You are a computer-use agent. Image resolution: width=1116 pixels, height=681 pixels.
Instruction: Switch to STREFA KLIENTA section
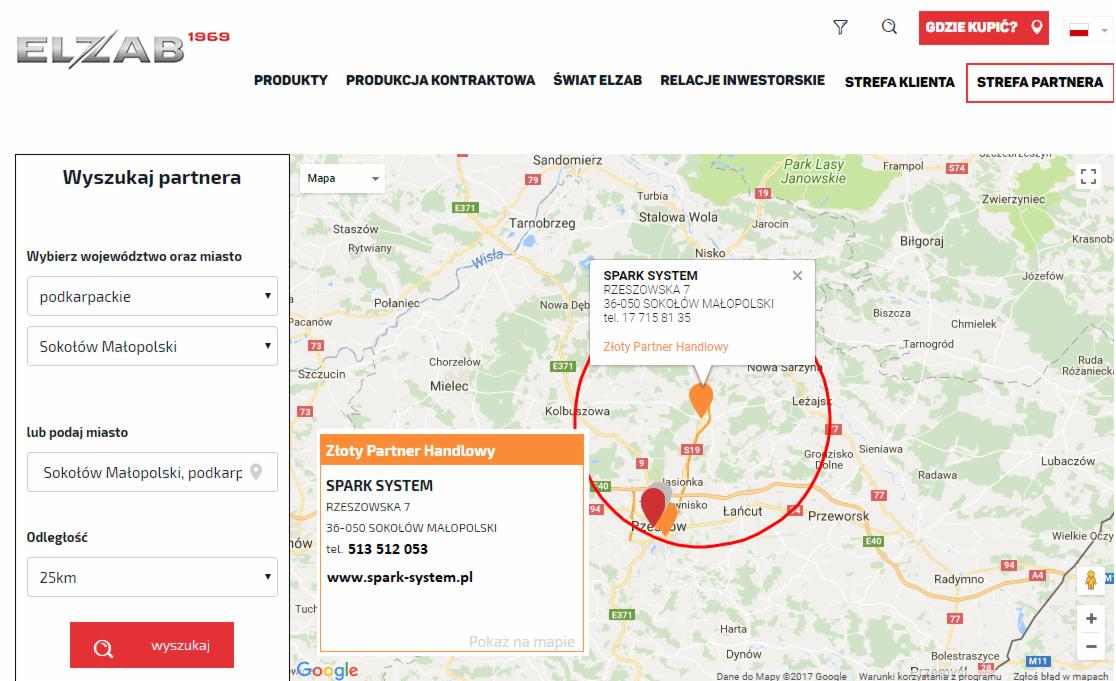pos(899,80)
